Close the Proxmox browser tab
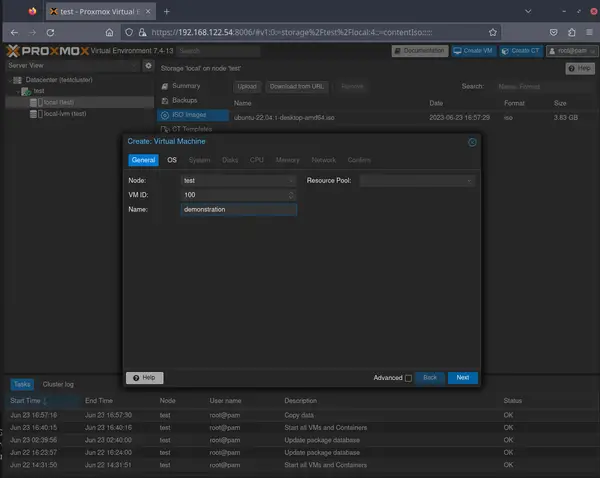This screenshot has width=600, height=478. click(x=148, y=11)
